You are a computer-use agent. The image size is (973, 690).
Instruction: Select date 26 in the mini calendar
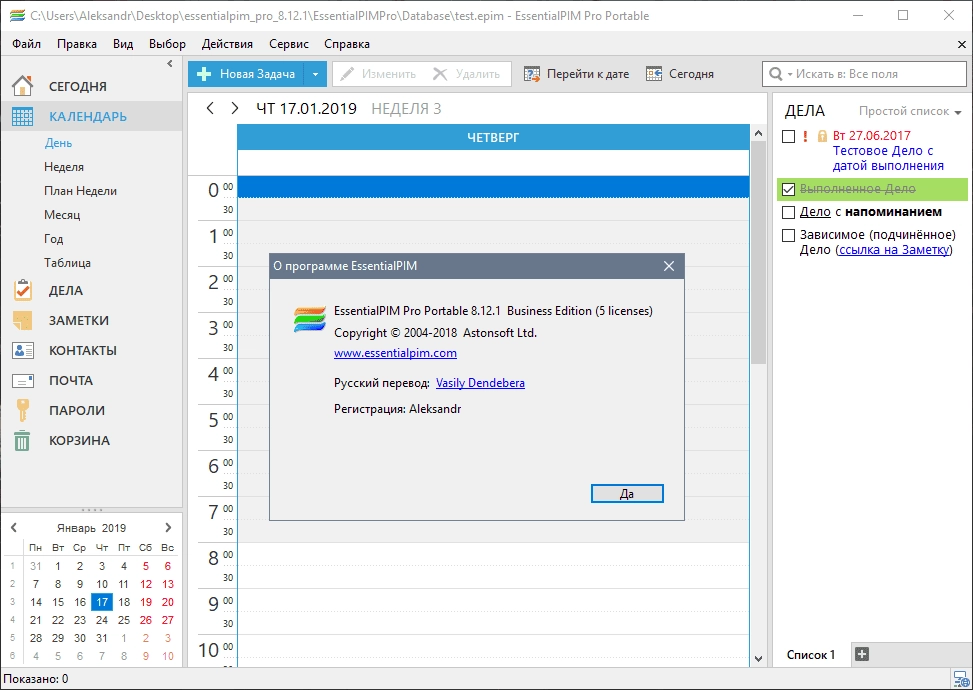146,620
